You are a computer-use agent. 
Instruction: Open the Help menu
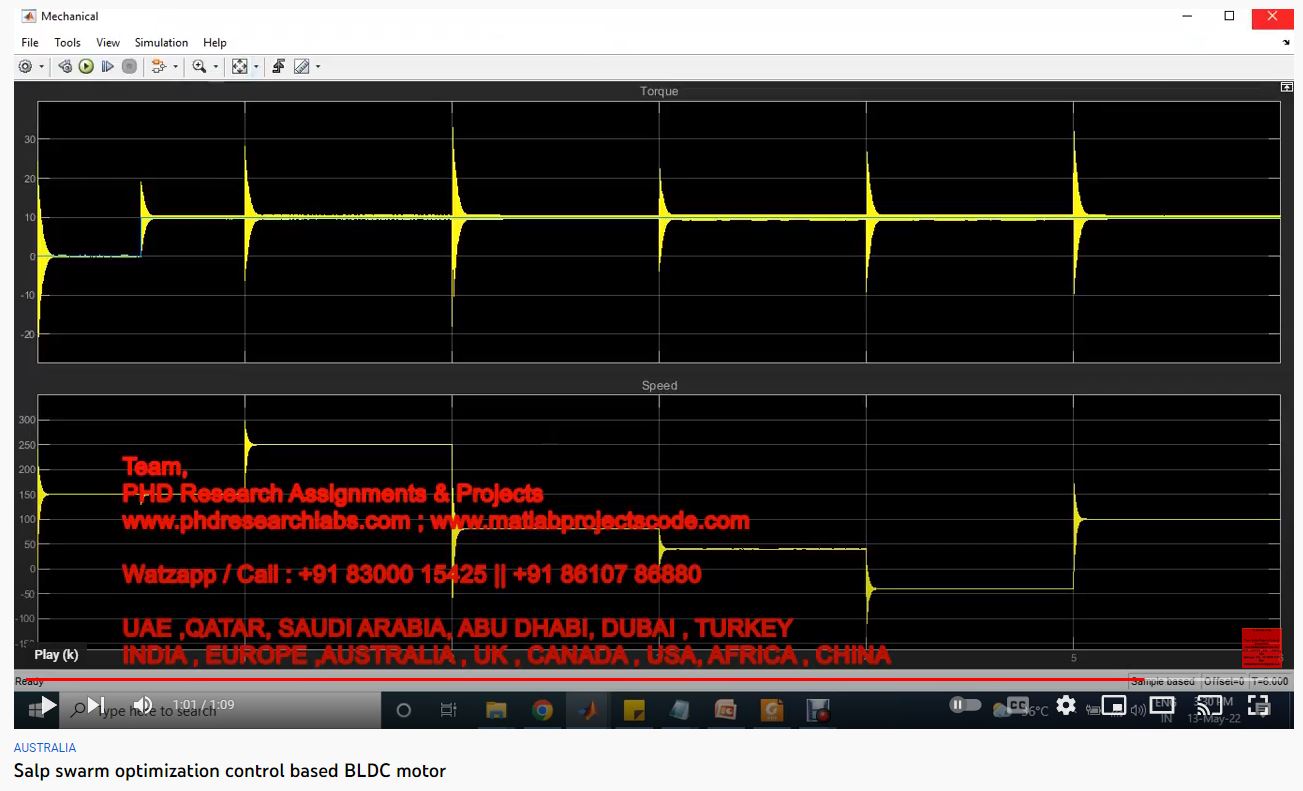tap(215, 43)
